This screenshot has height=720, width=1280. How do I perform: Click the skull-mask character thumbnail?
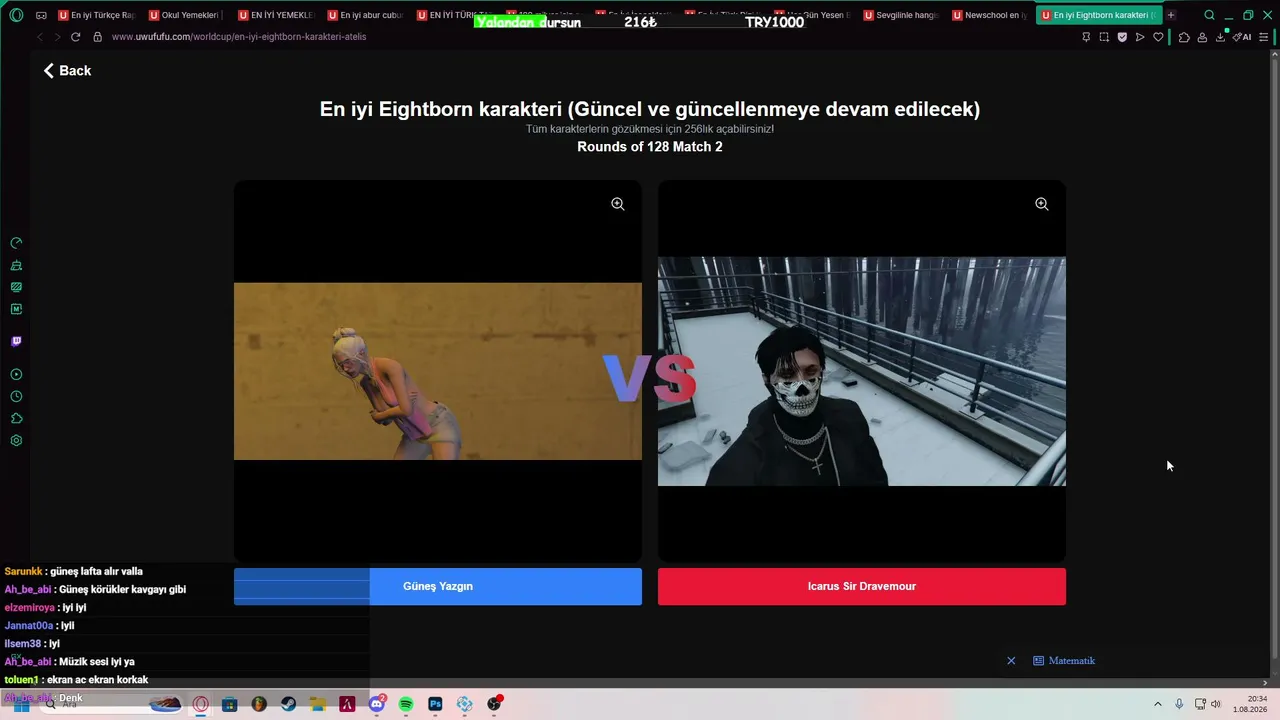click(862, 371)
